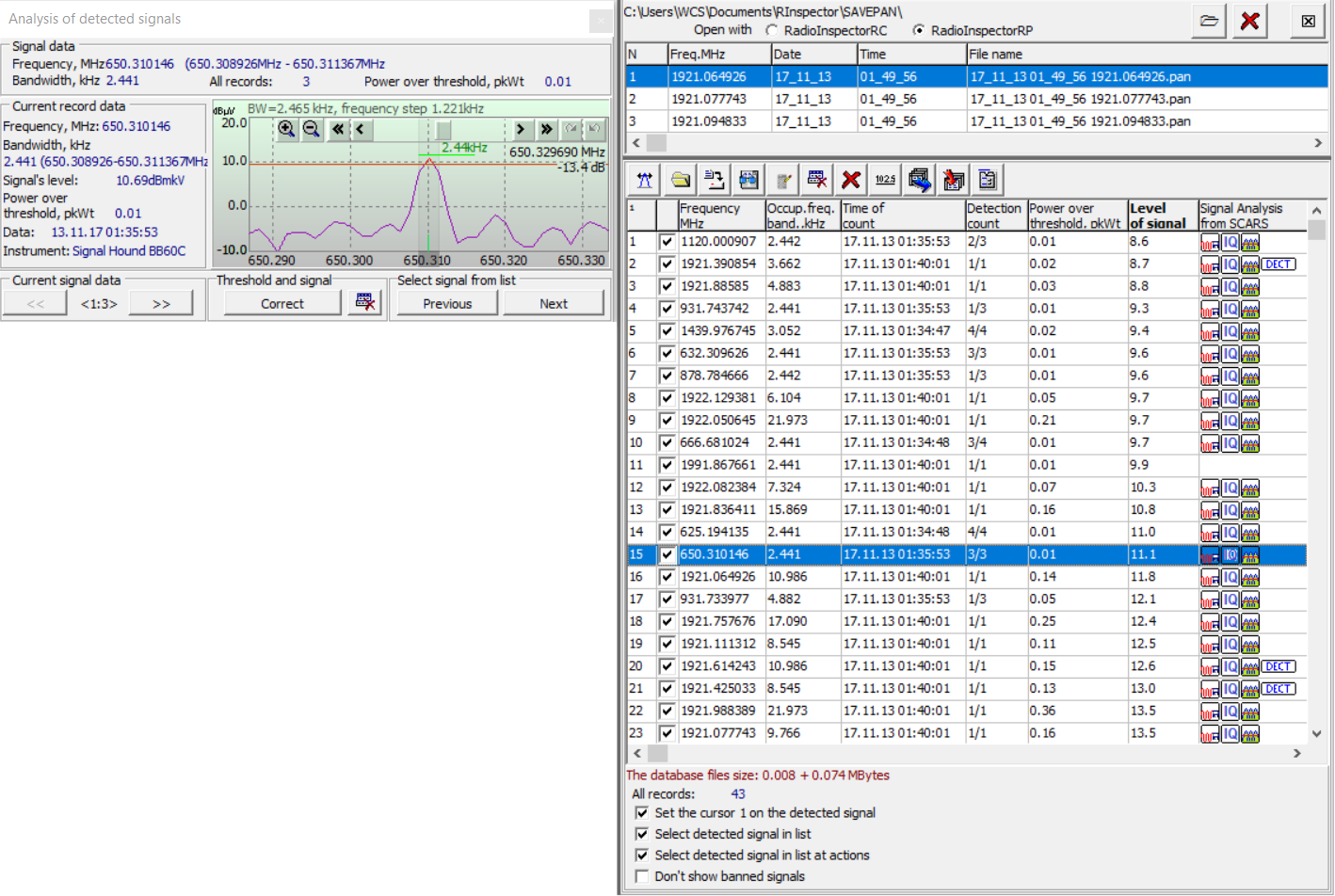Uncheck the checkbox for signal 1439.976745
1335x896 pixels.
point(667,331)
